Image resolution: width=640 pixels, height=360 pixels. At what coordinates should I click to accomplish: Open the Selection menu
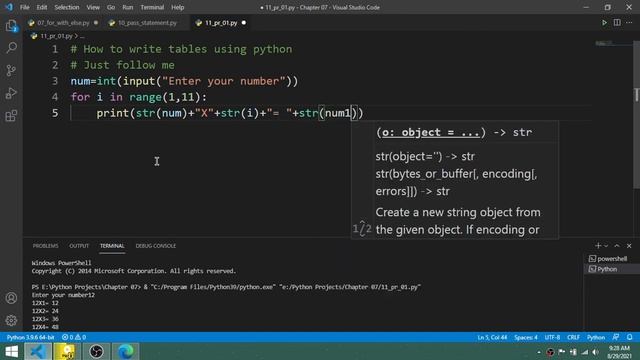click(67, 7)
